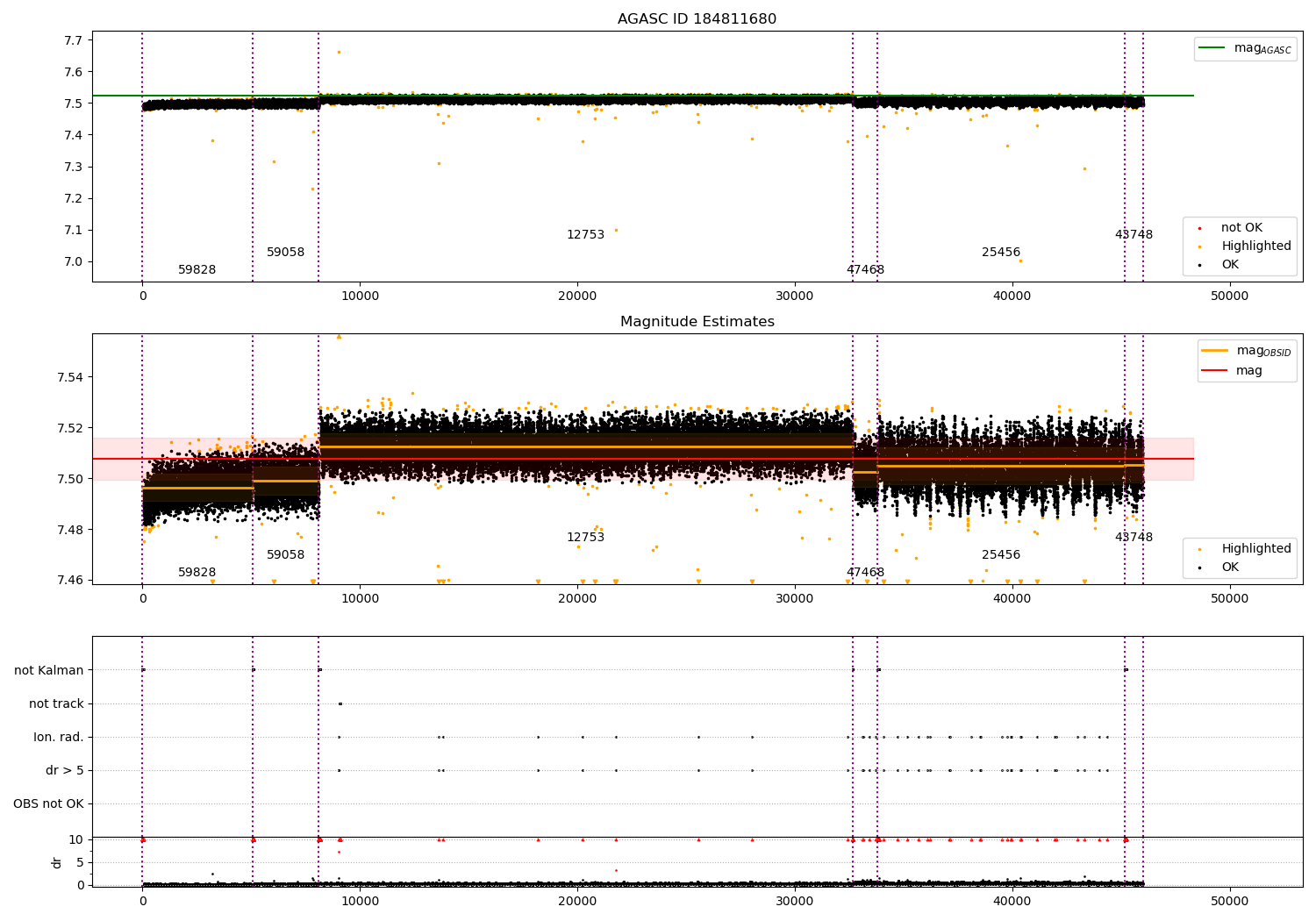Viewport: 1316px width, 921px height.
Task: Click obsid label 59828 in Magnitude Estimates plot
Action: (x=197, y=573)
